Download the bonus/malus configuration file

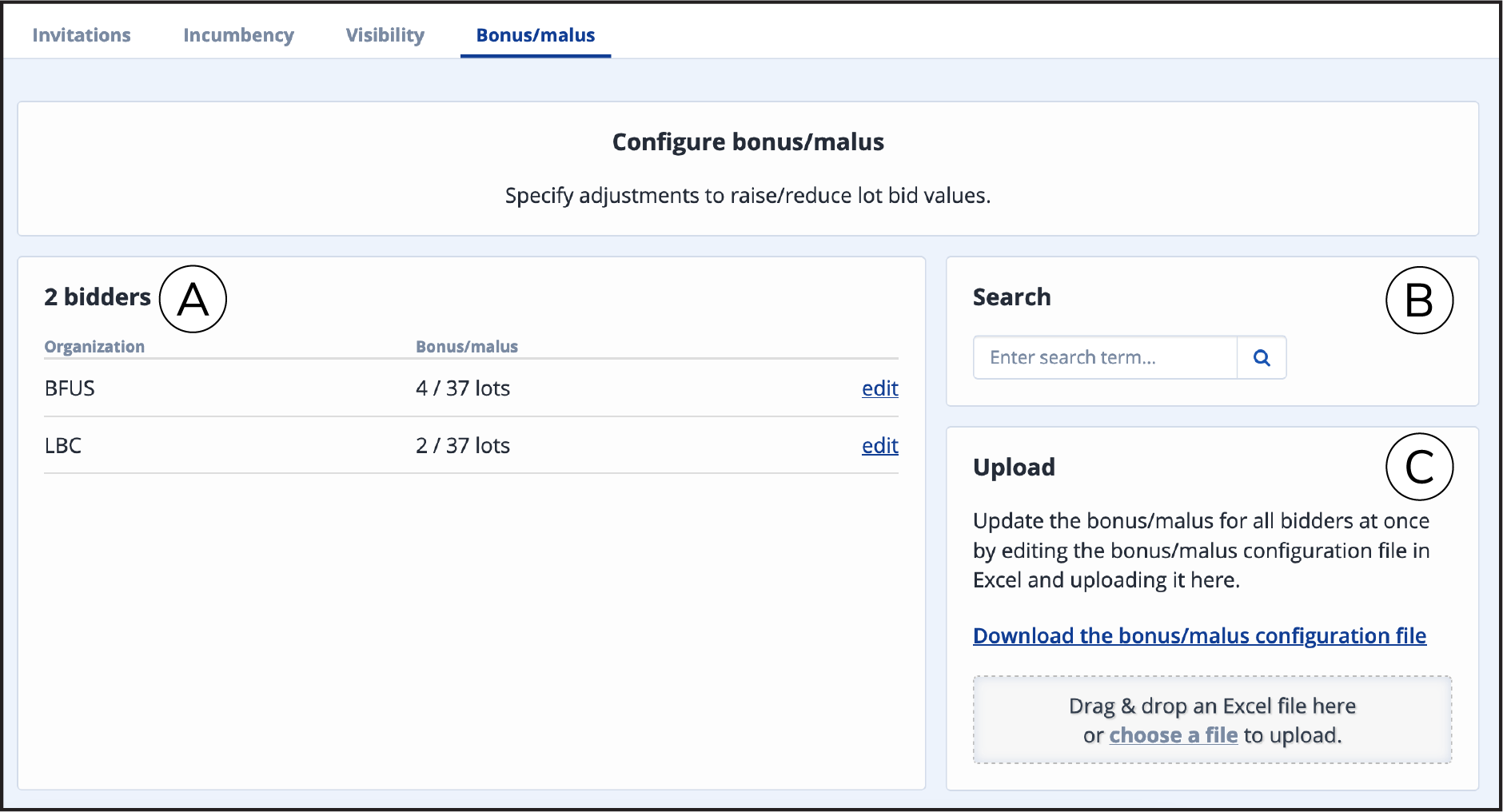click(1199, 635)
